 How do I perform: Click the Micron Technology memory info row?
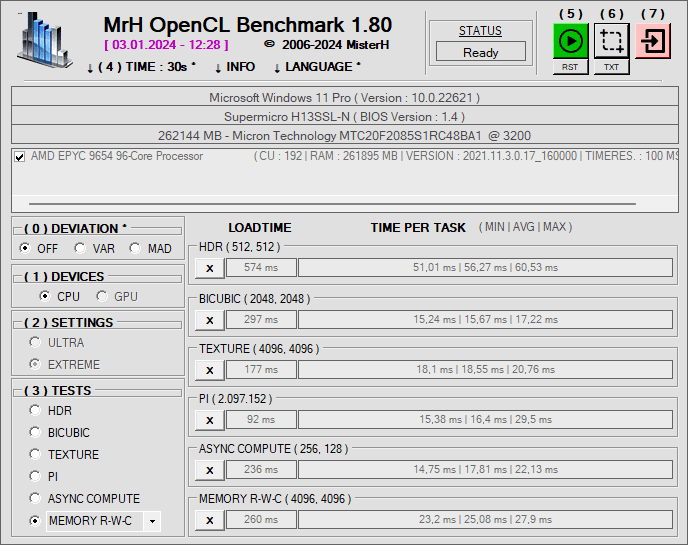click(x=344, y=136)
